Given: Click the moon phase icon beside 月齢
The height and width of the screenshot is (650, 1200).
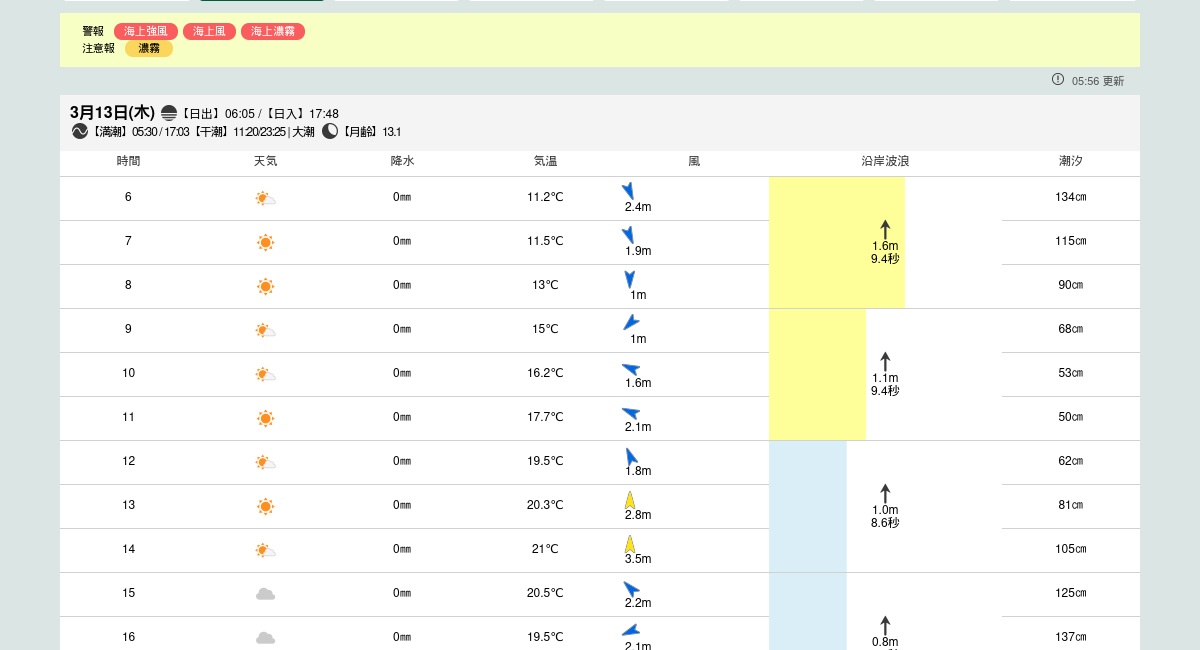Looking at the screenshot, I should [330, 131].
